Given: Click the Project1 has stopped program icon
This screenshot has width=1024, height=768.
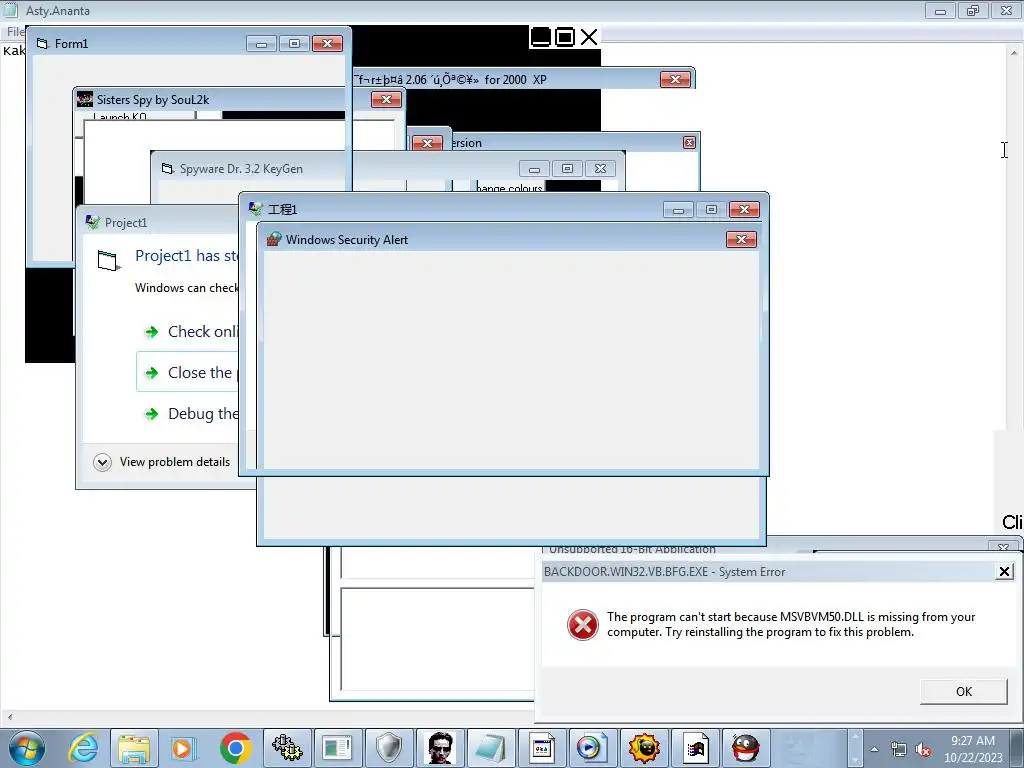Looking at the screenshot, I should click(x=108, y=260).
